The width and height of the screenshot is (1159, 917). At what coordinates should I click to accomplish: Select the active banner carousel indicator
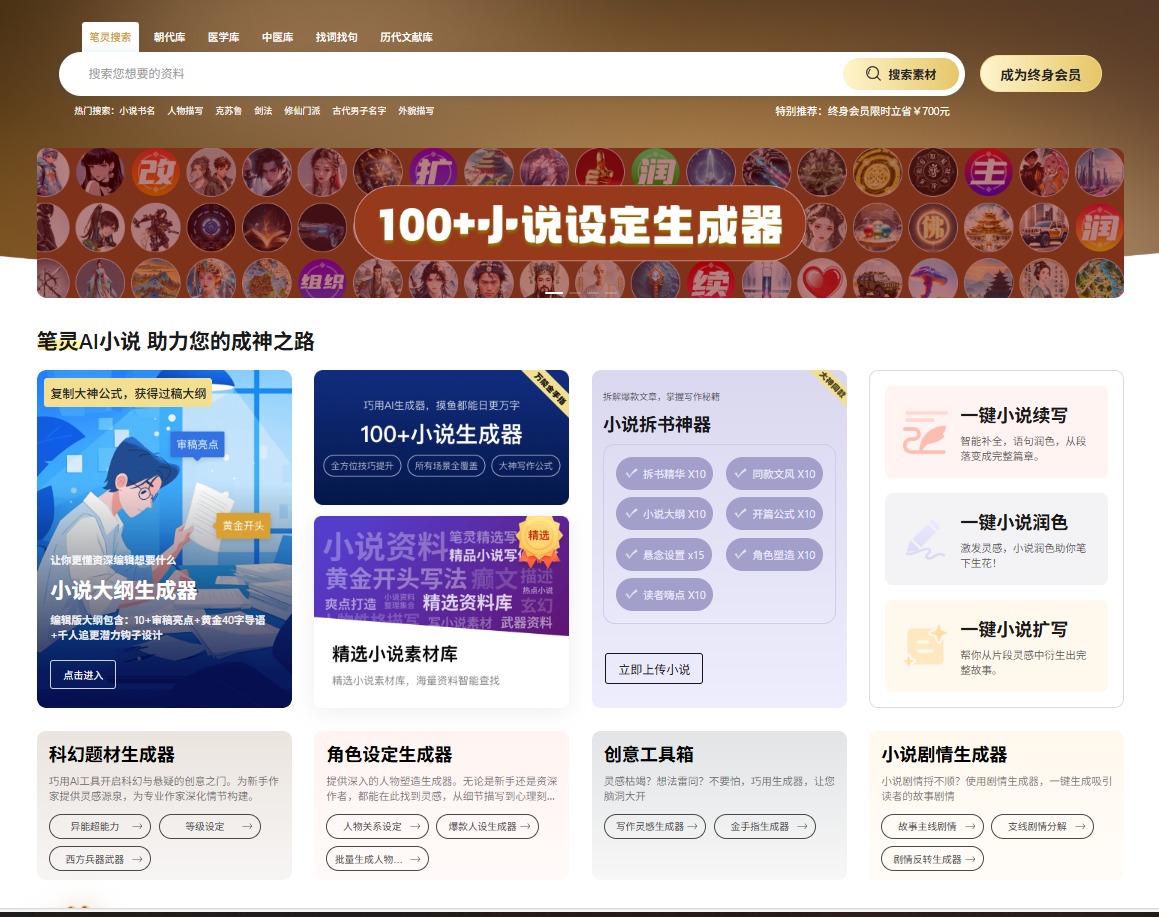coord(554,293)
